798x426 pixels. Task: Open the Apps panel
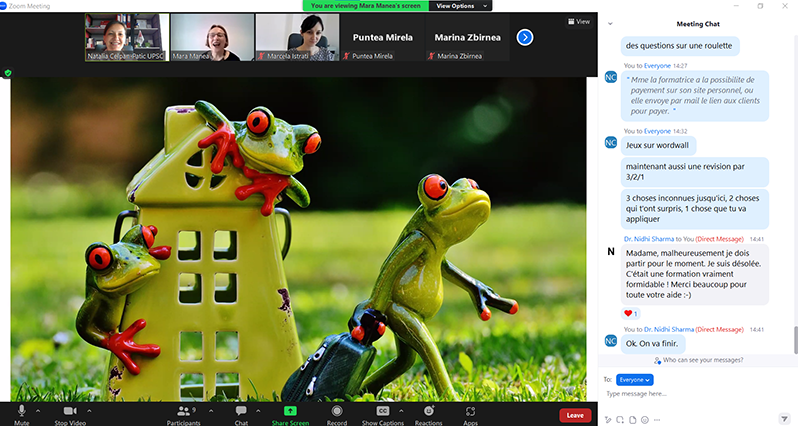(470, 412)
